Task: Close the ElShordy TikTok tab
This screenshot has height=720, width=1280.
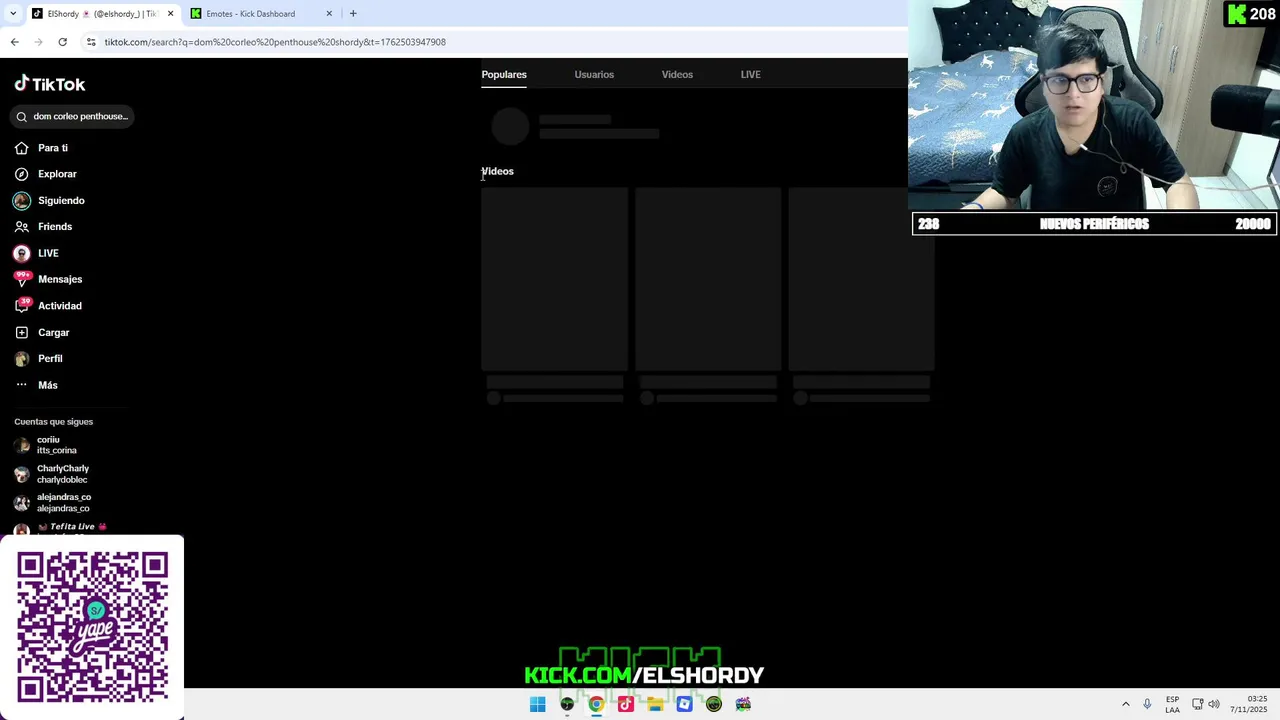Action: click(170, 13)
